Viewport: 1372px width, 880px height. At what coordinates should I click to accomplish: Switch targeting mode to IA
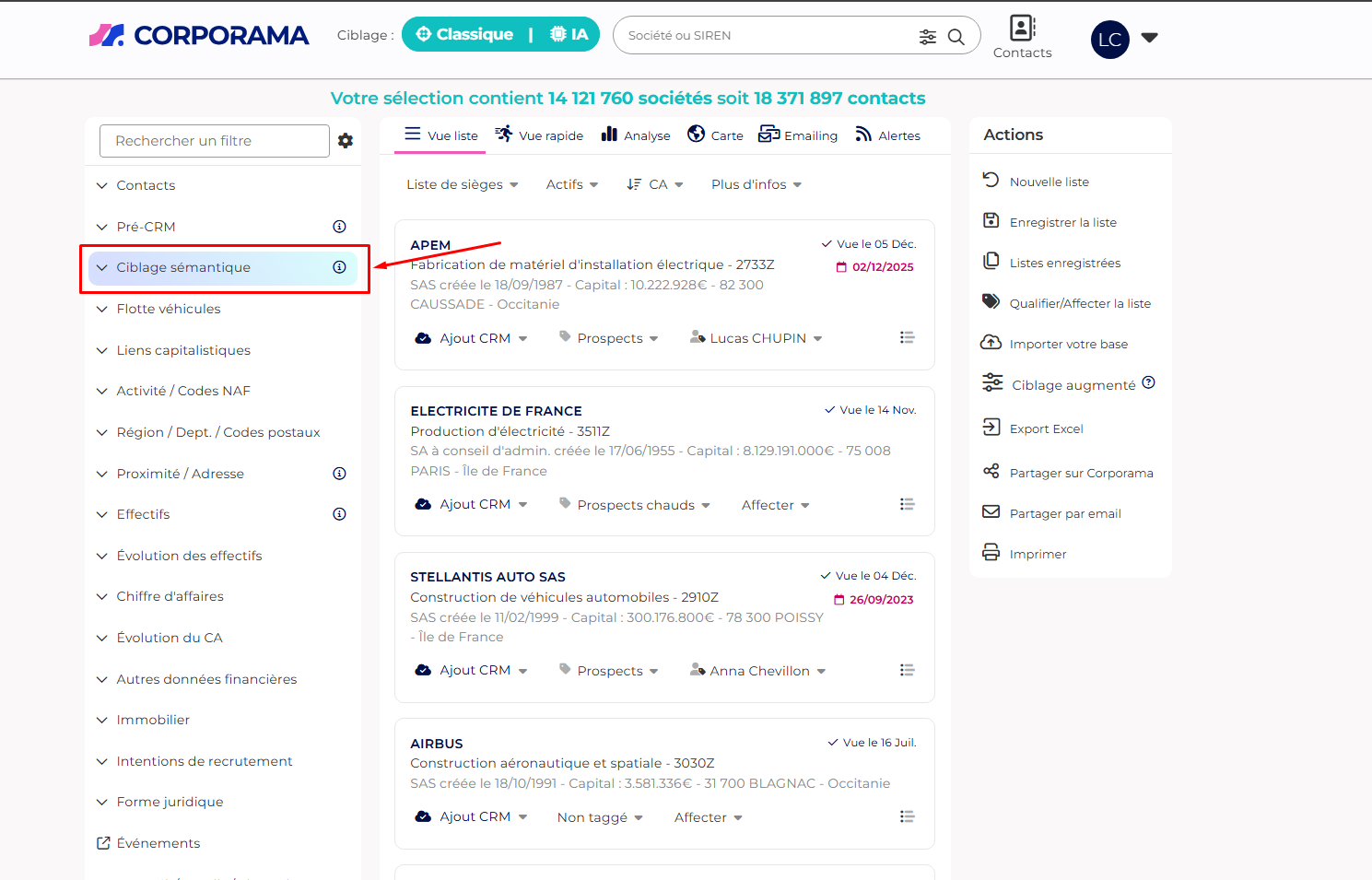pyautogui.click(x=569, y=35)
